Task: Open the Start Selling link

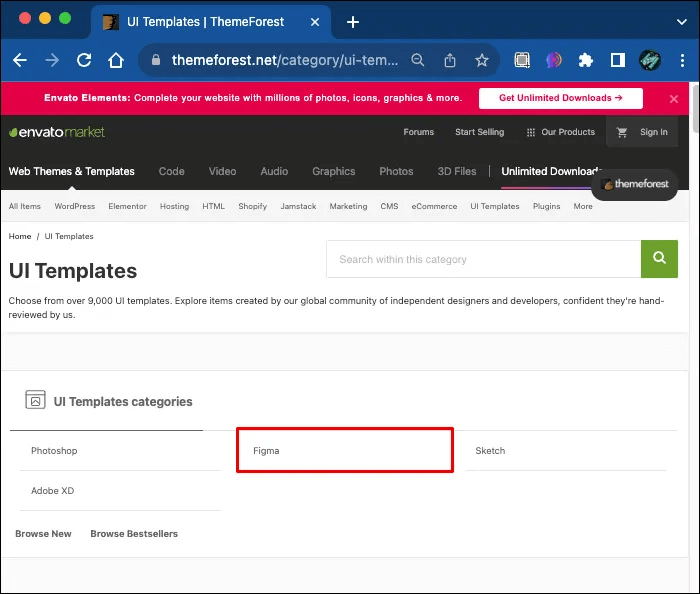Action: pyautogui.click(x=479, y=132)
